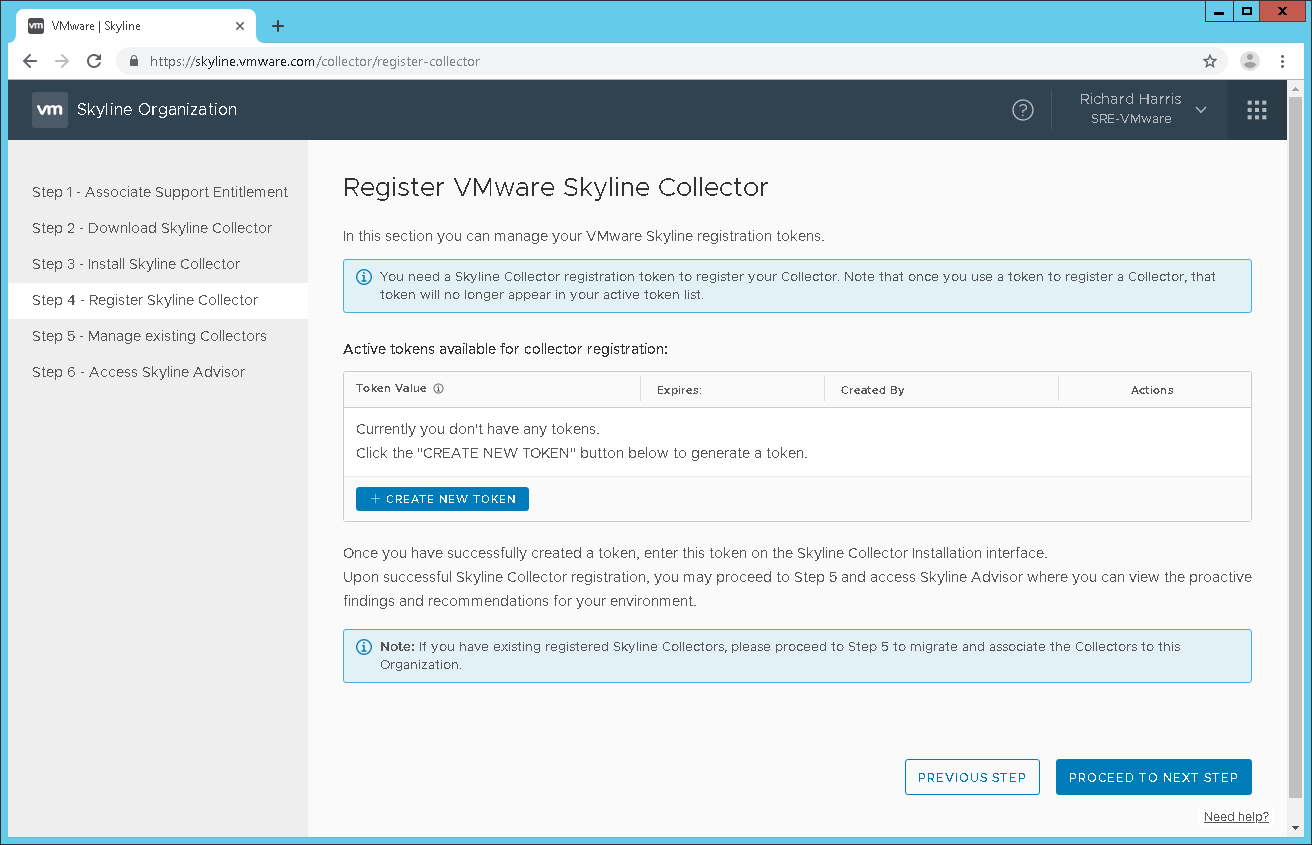Open the apps grid icon in header
Image resolution: width=1312 pixels, height=845 pixels.
click(x=1257, y=110)
